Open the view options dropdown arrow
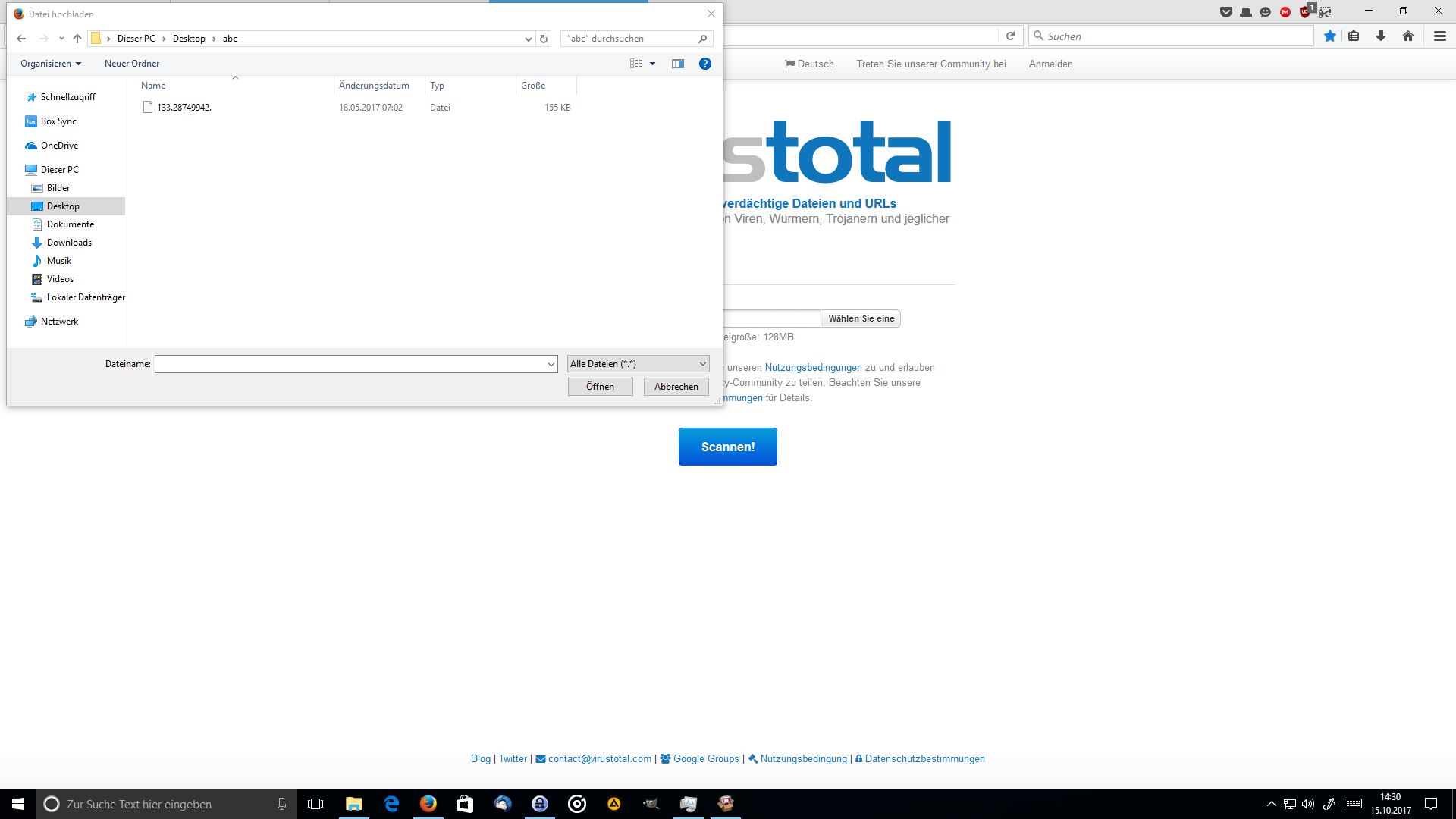 coord(652,64)
